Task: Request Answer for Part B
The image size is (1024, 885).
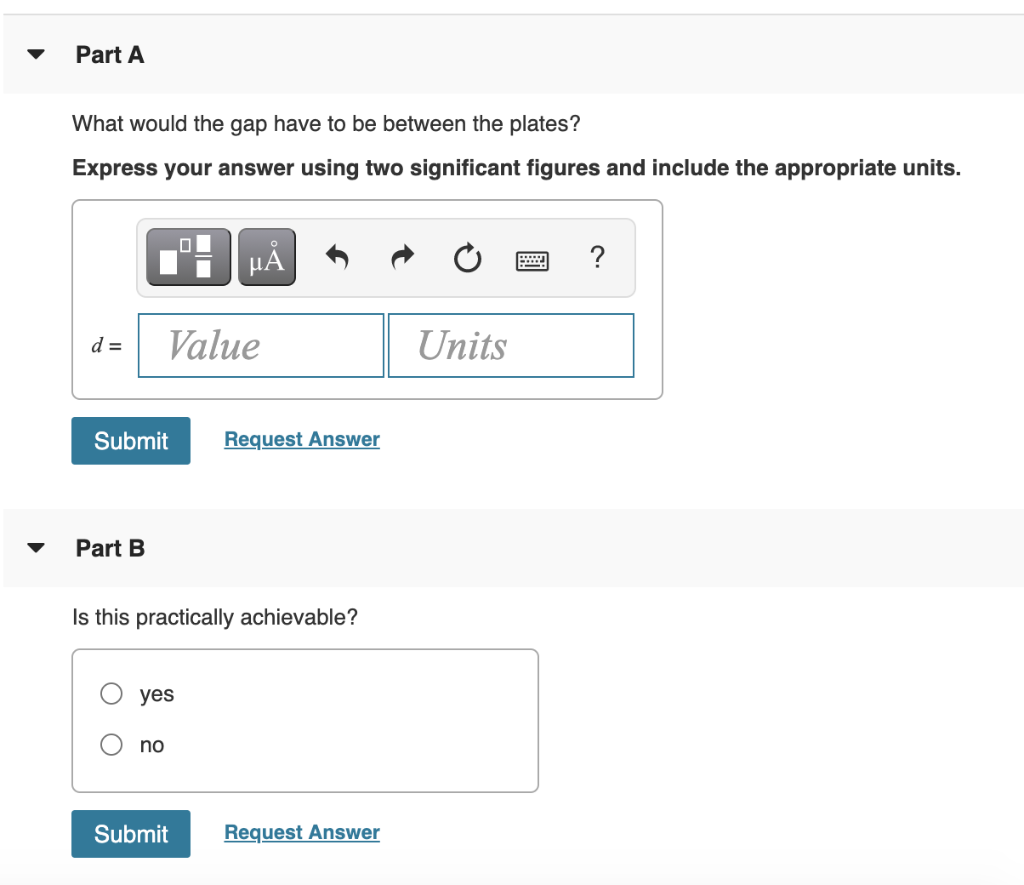Action: point(302,833)
